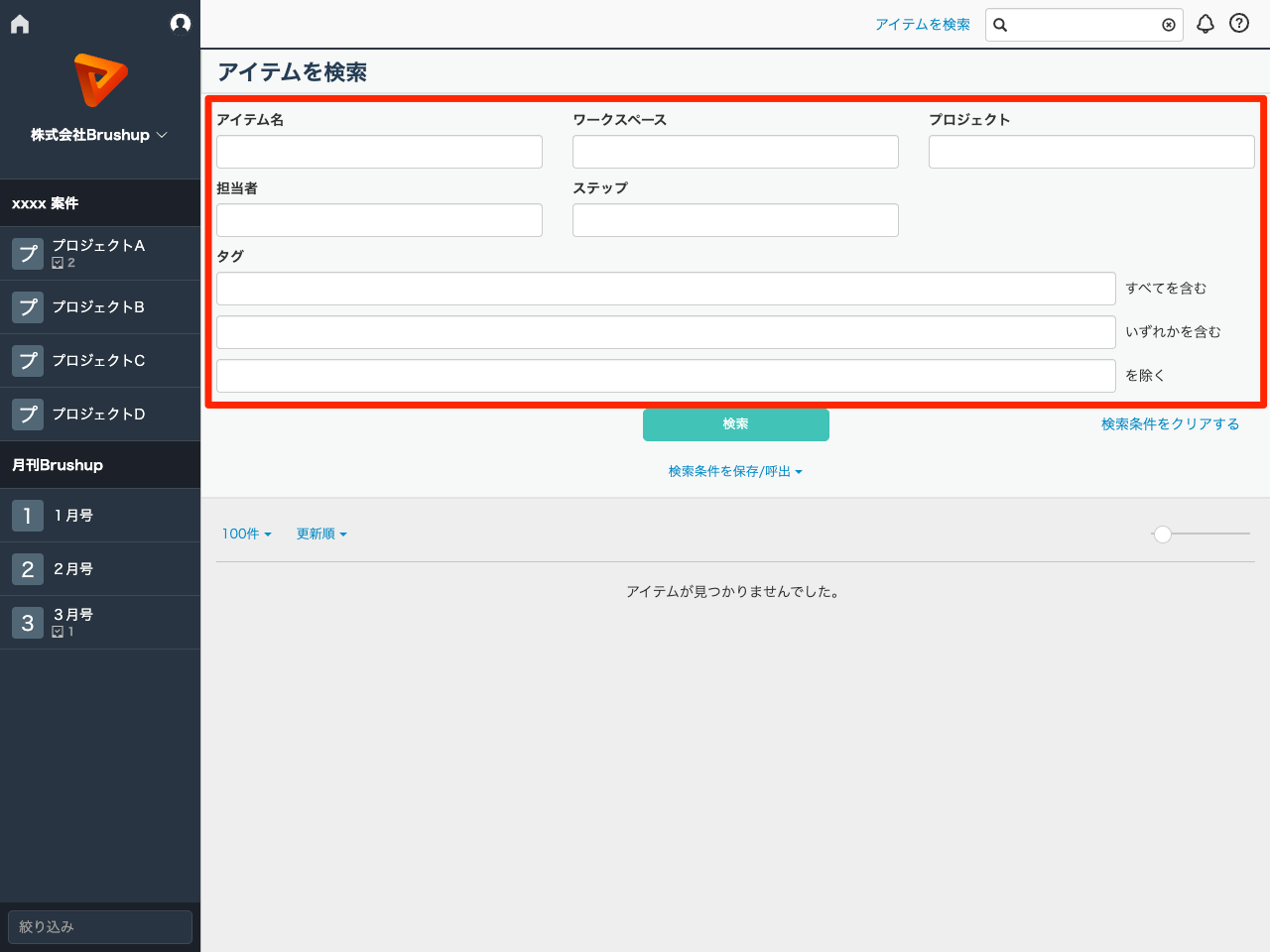
Task: Open the 検索条件を保存/呼出 dropdown
Action: click(x=735, y=471)
